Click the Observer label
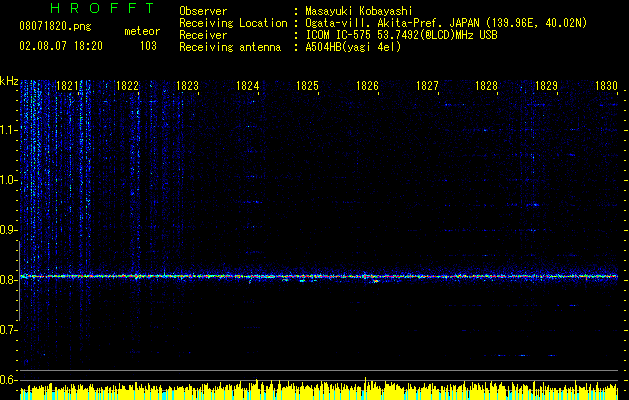Viewport: 629px width, 400px height. (x=203, y=11)
